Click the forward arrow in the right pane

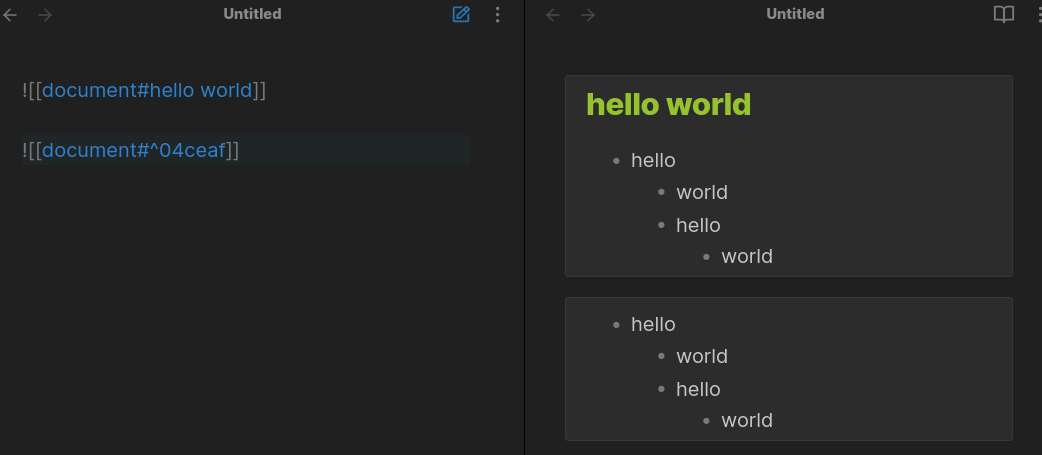point(588,15)
